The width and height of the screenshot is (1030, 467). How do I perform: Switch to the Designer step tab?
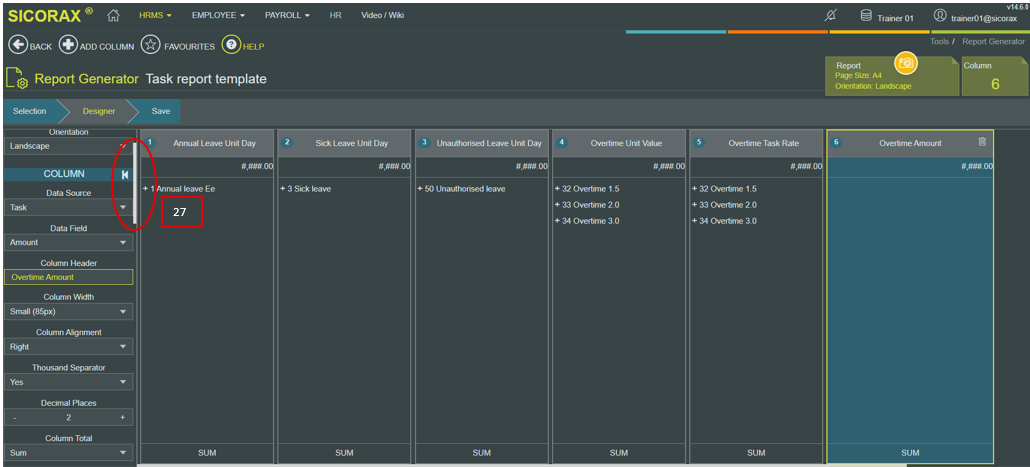click(x=99, y=111)
